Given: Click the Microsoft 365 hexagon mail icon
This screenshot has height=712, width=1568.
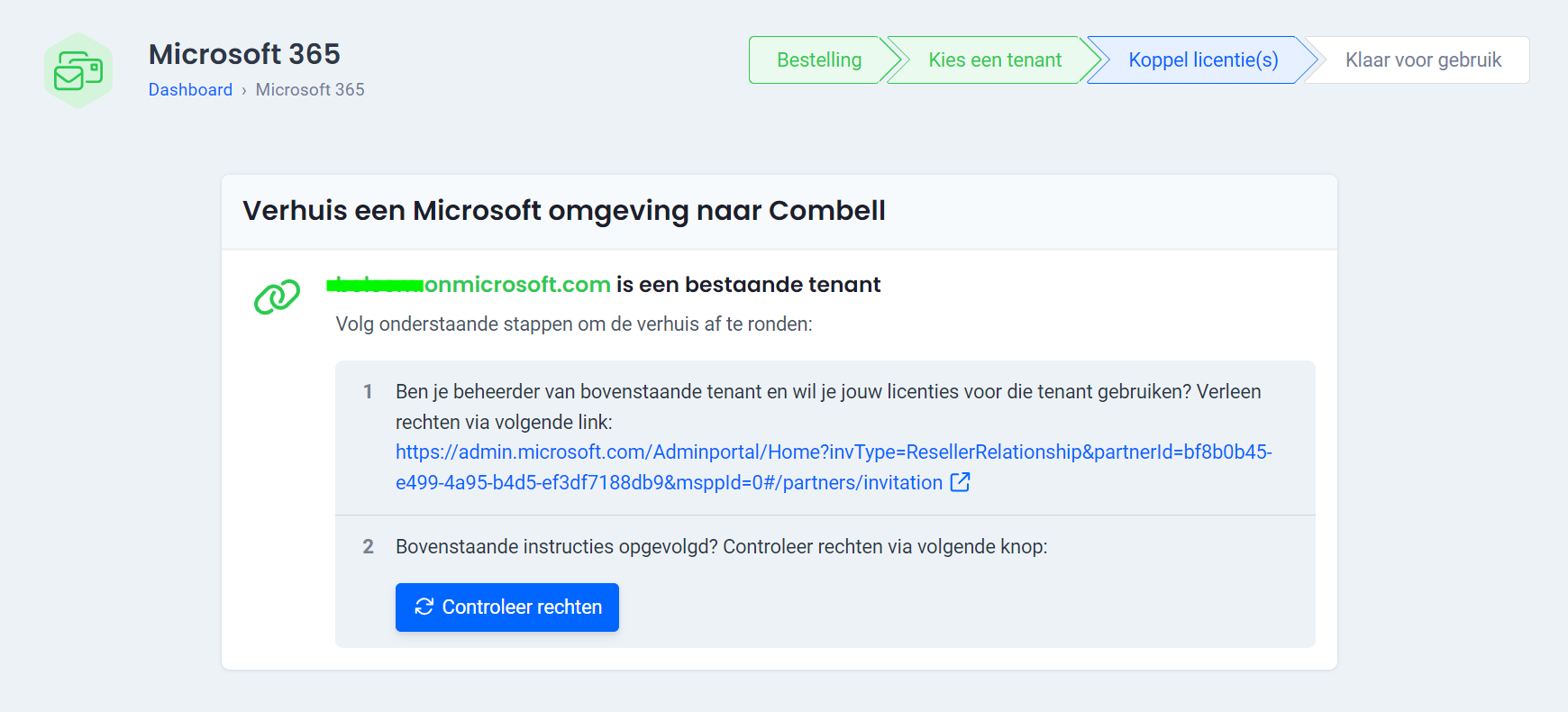Looking at the screenshot, I should pyautogui.click(x=78, y=70).
